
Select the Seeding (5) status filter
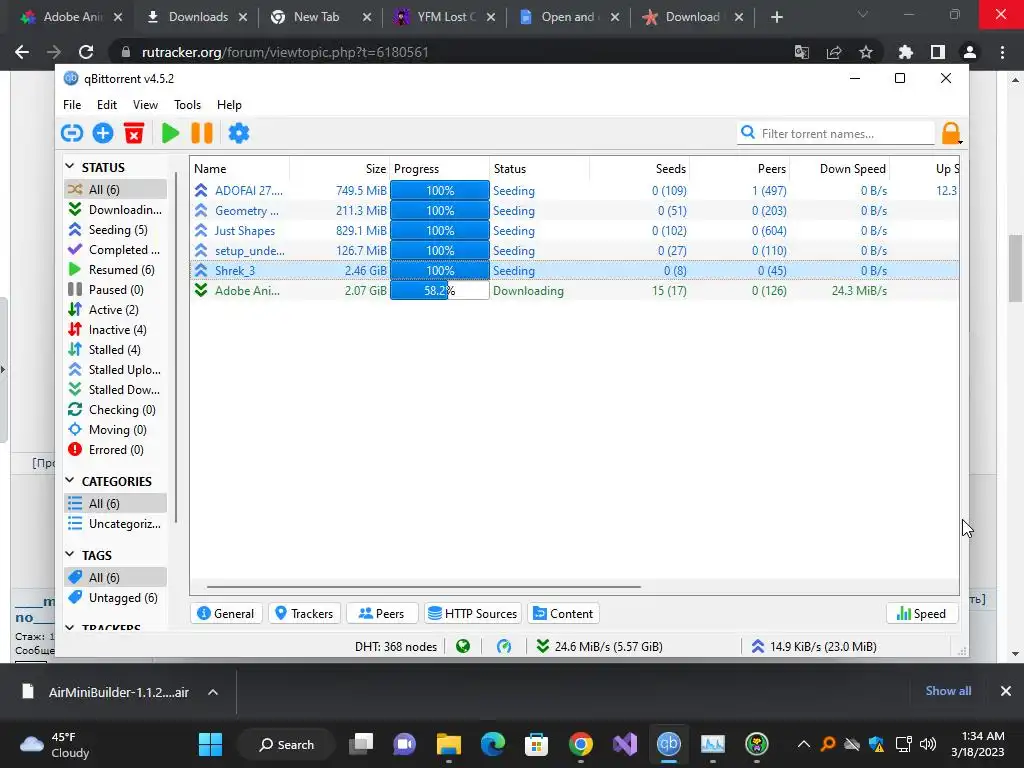(115, 230)
